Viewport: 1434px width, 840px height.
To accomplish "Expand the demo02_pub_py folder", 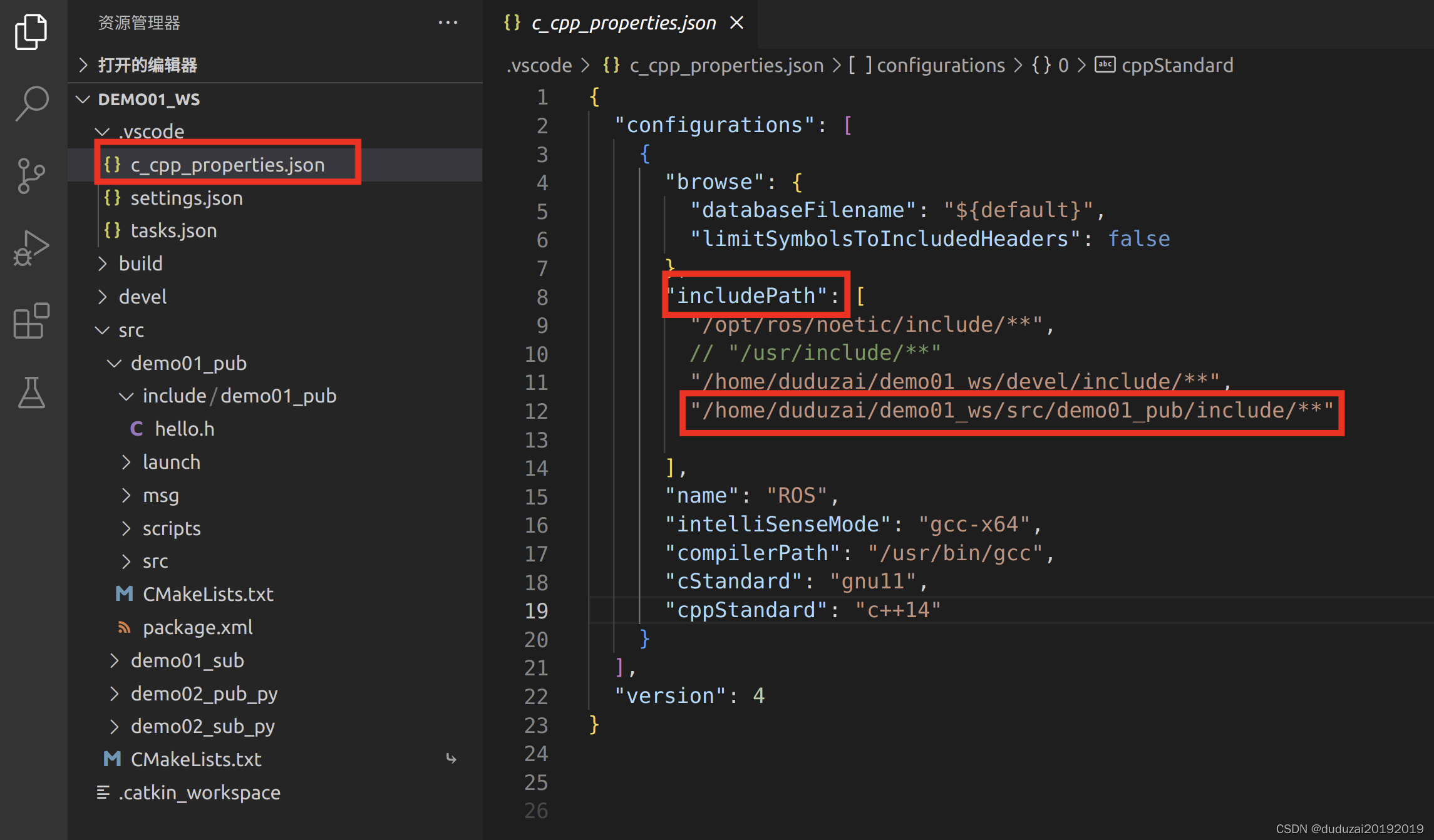I will tap(275, 694).
